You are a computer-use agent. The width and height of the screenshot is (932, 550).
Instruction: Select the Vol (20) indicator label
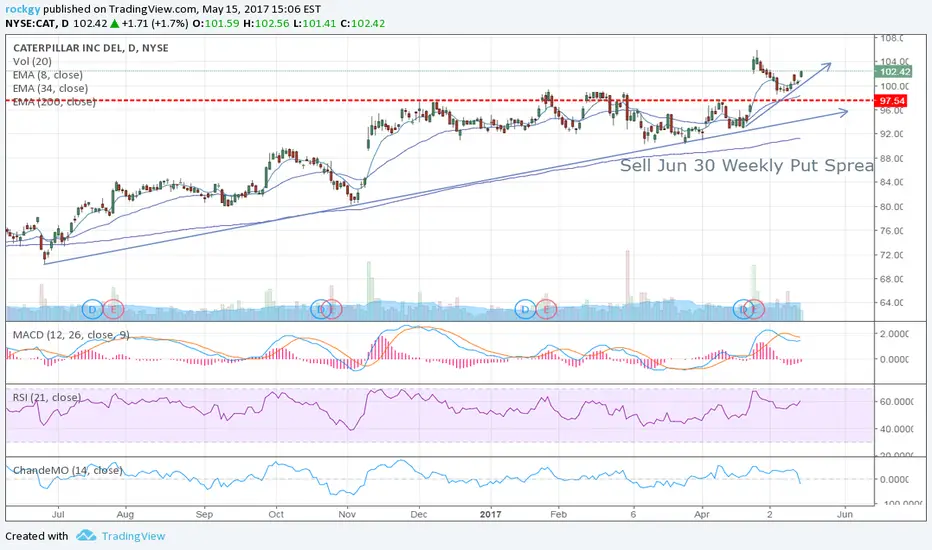coord(32,61)
